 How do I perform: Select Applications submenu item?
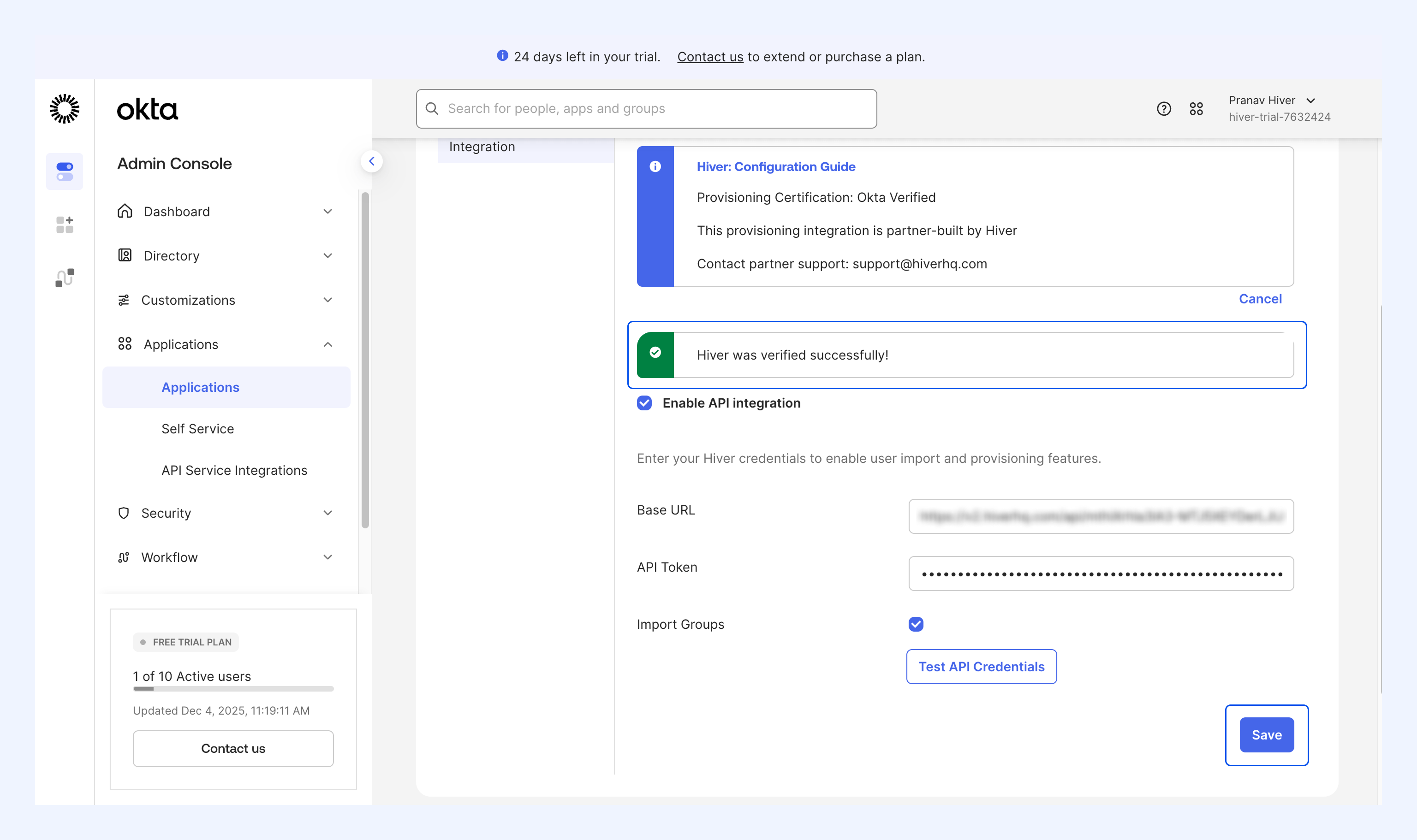coord(226,387)
